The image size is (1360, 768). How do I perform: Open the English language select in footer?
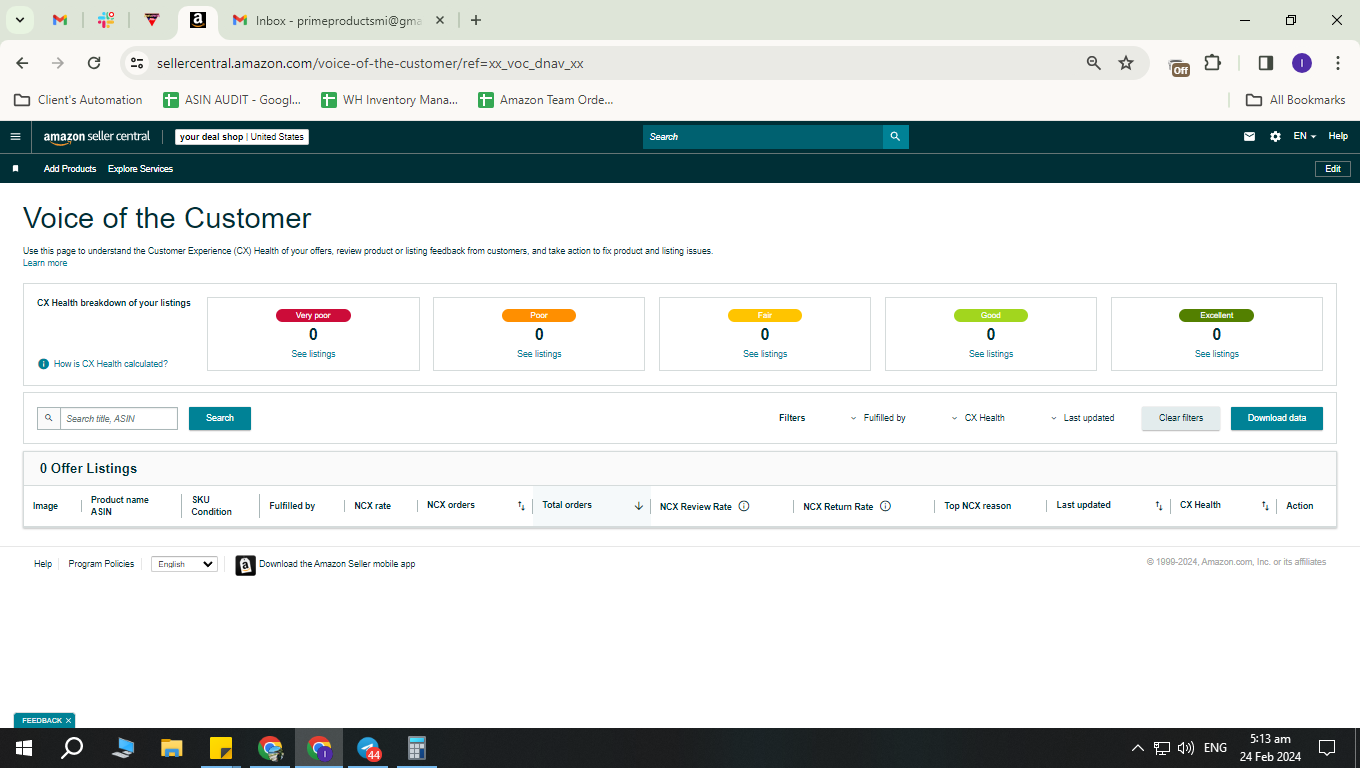tap(184, 564)
